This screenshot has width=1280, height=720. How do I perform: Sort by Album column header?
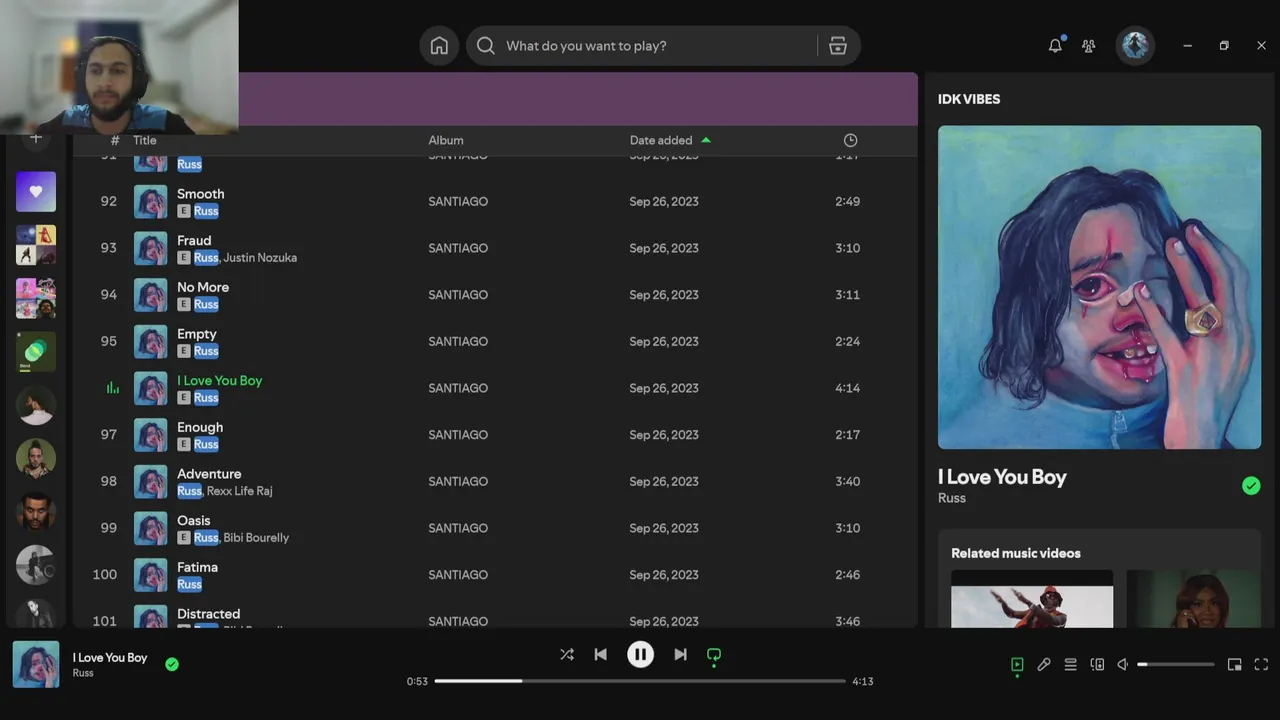pos(446,140)
